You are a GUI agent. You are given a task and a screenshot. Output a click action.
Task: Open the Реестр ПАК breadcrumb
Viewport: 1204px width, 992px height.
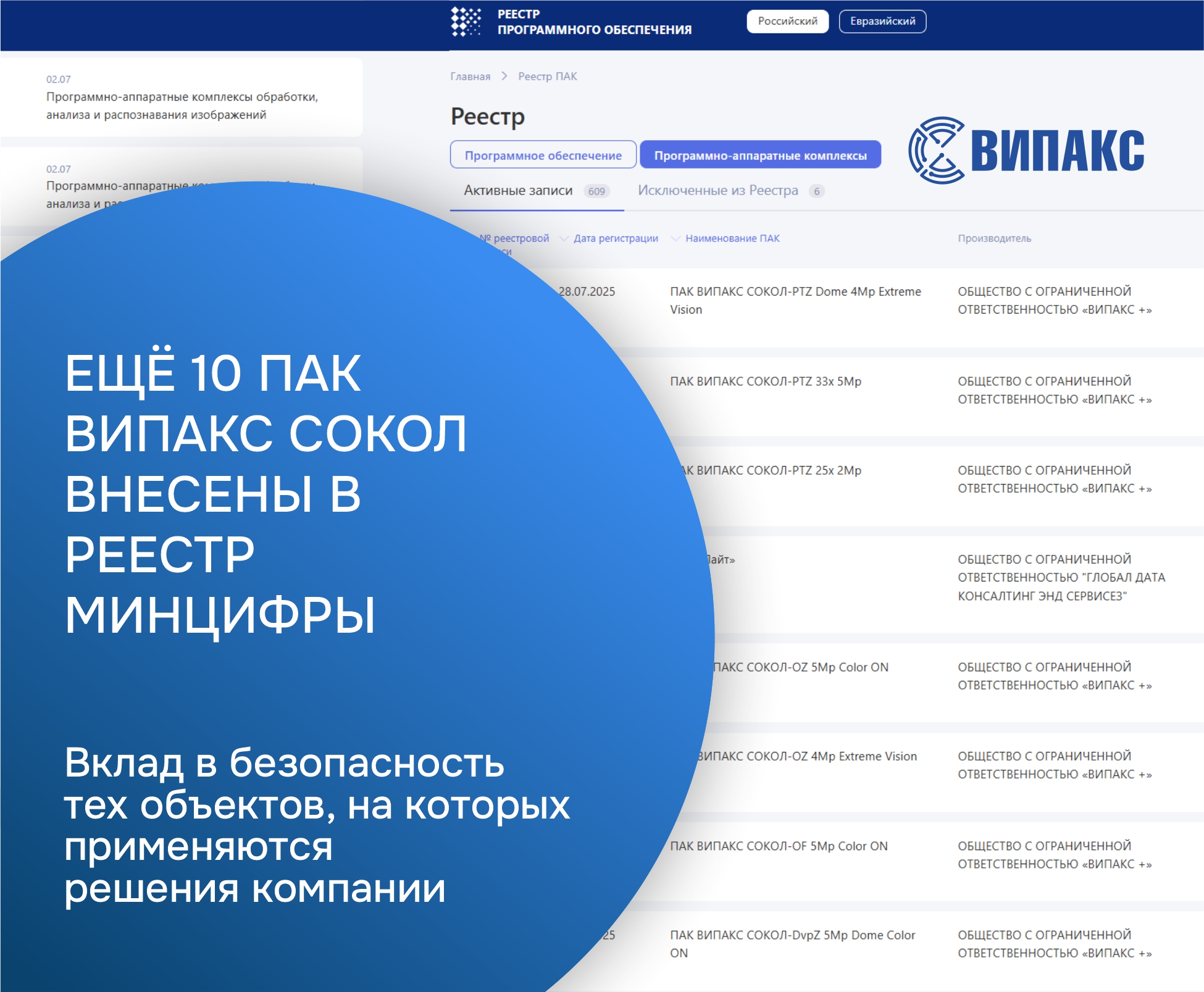[547, 77]
